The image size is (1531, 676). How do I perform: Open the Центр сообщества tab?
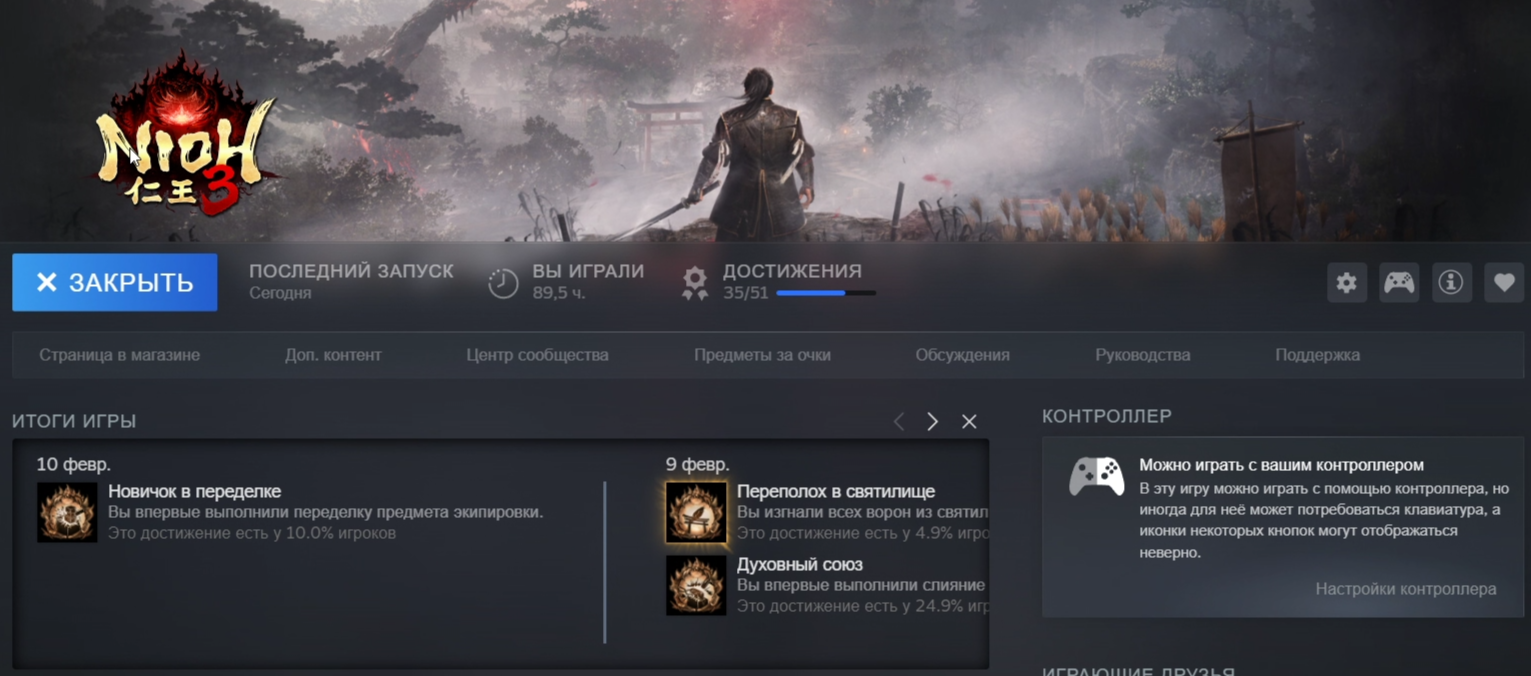coord(537,355)
